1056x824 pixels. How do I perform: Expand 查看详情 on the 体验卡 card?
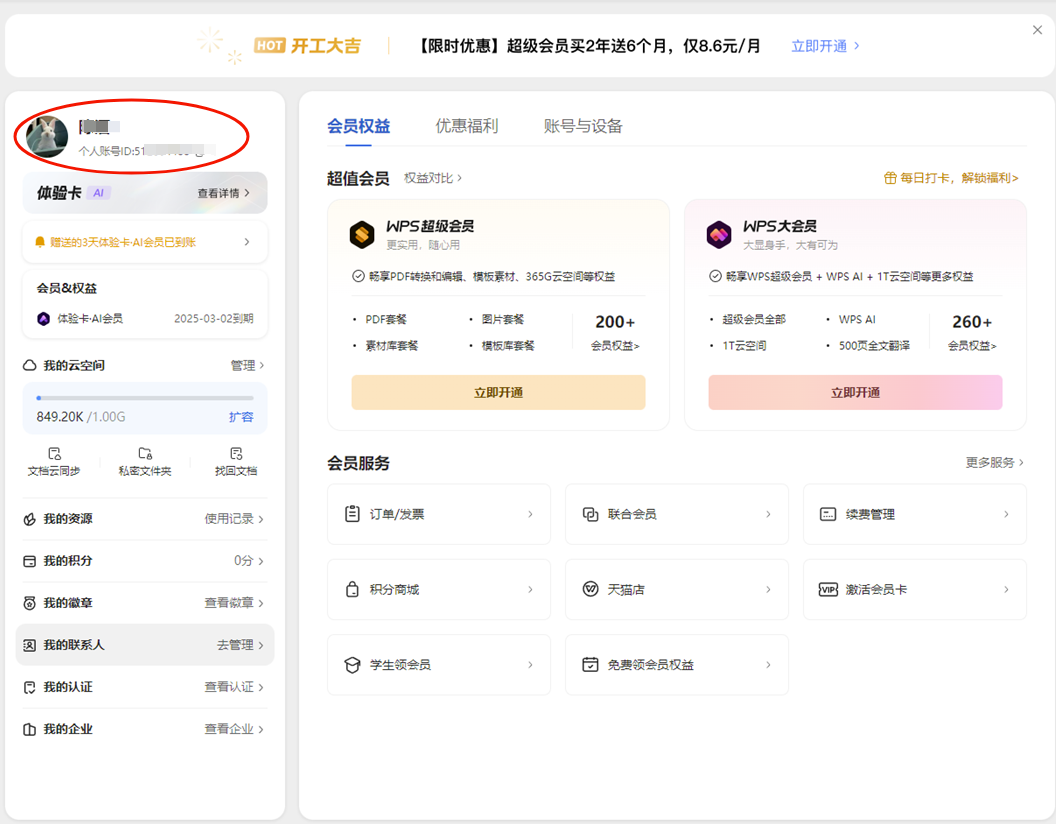tap(224, 193)
